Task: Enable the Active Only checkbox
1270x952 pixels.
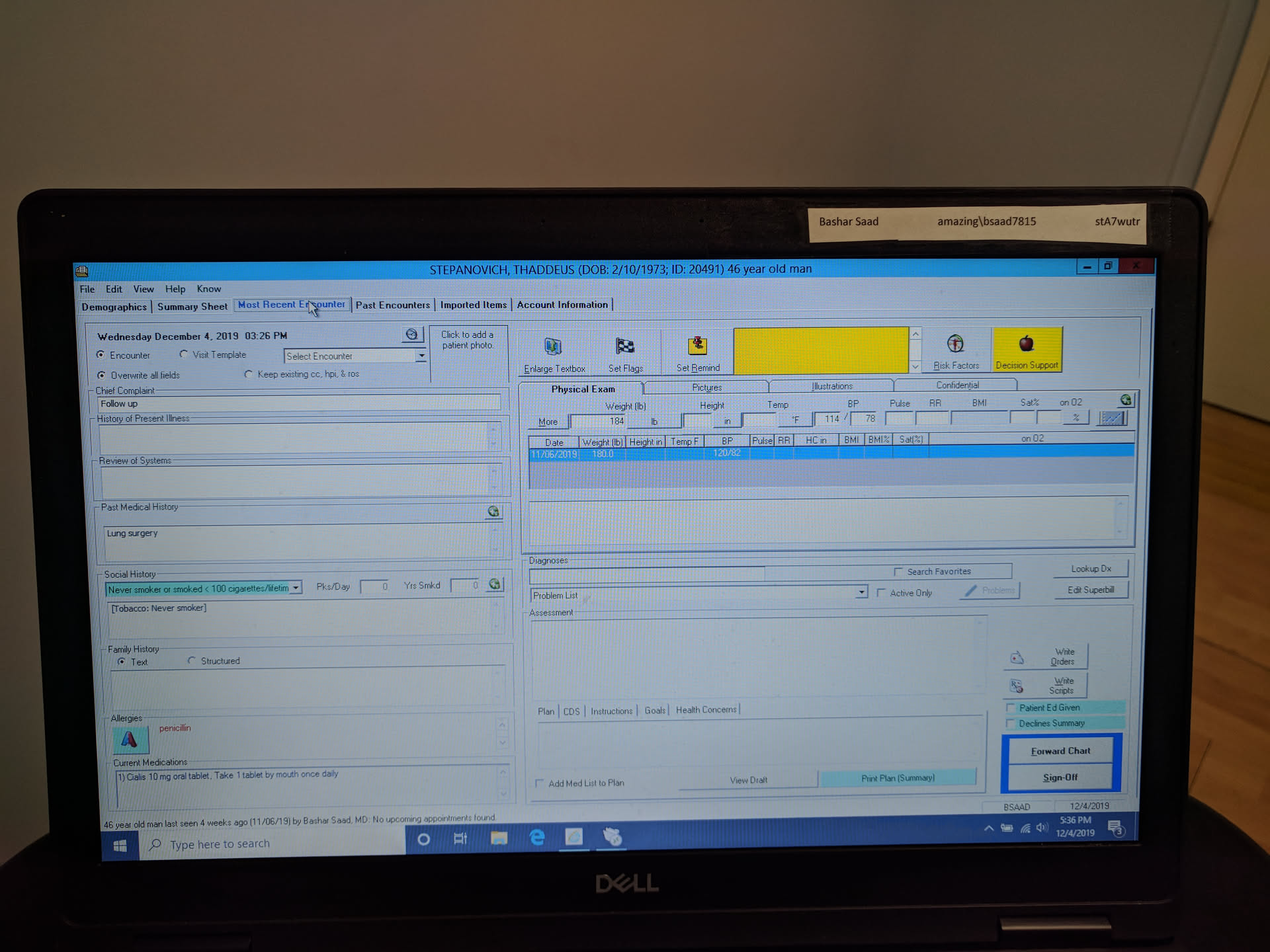Action: [881, 593]
